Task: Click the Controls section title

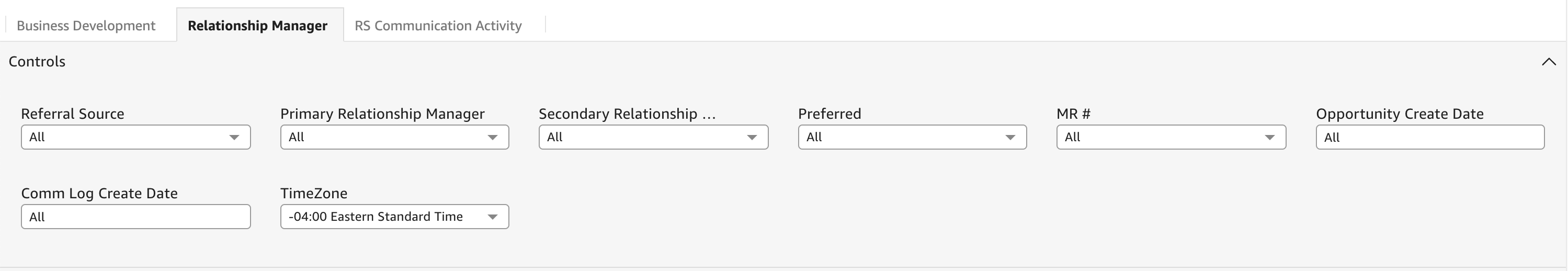Action: point(37,62)
